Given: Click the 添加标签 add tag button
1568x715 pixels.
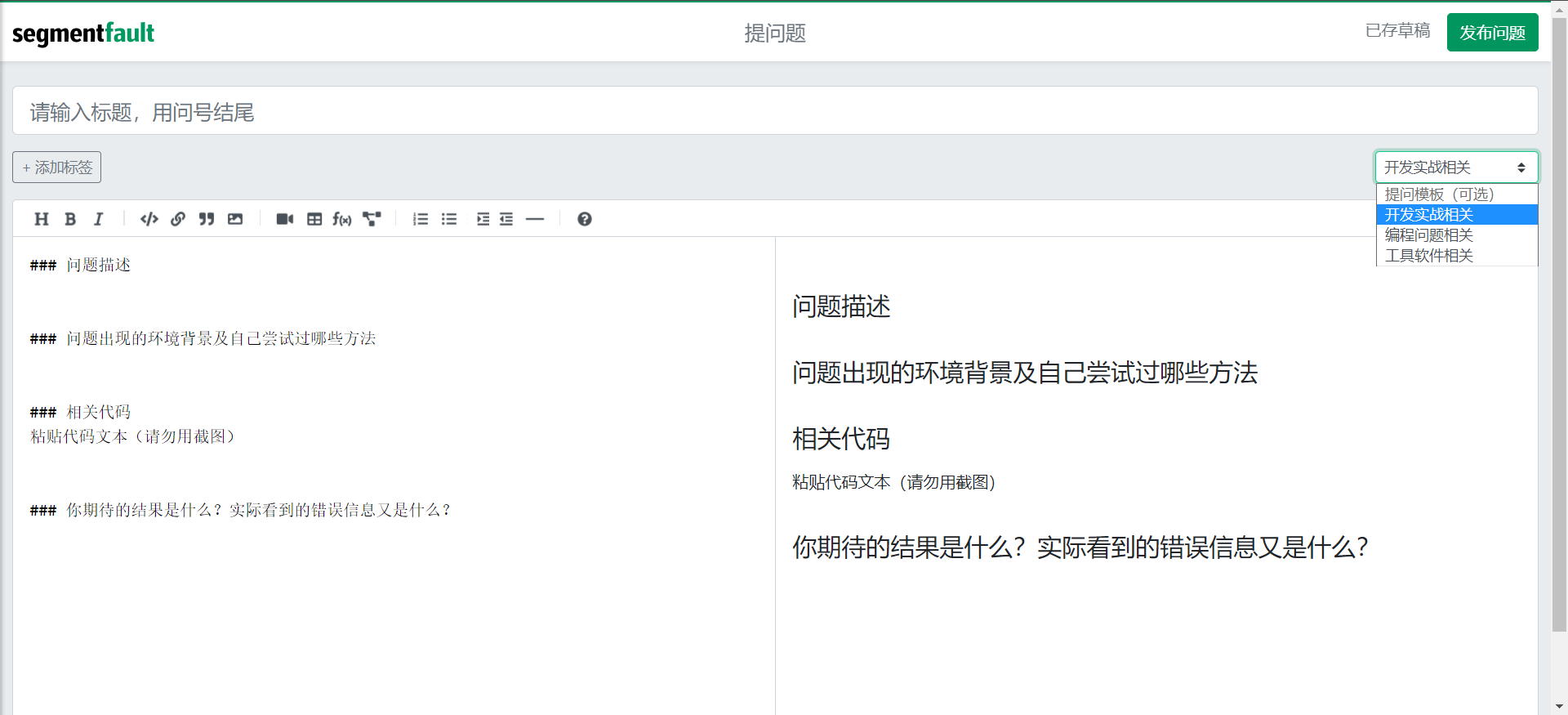Looking at the screenshot, I should point(57,168).
